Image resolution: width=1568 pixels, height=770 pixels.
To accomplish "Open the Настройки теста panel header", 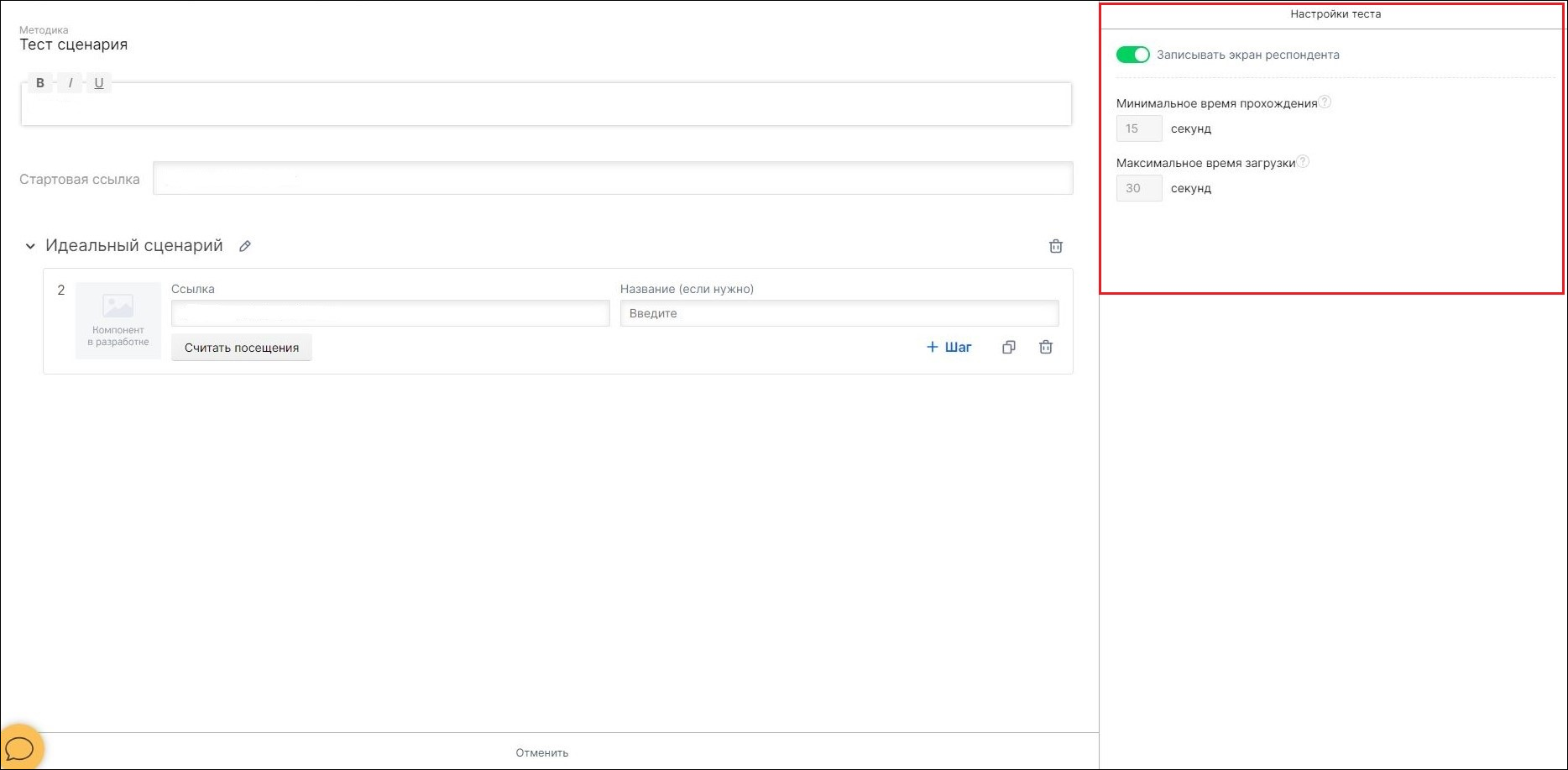I will tap(1335, 14).
